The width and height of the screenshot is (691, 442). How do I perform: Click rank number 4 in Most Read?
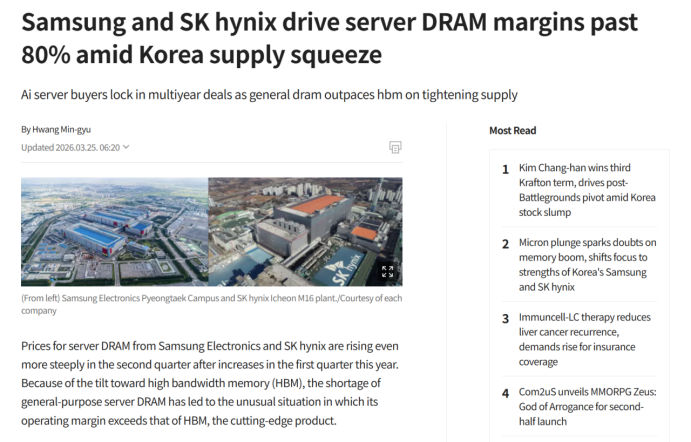pos(505,393)
